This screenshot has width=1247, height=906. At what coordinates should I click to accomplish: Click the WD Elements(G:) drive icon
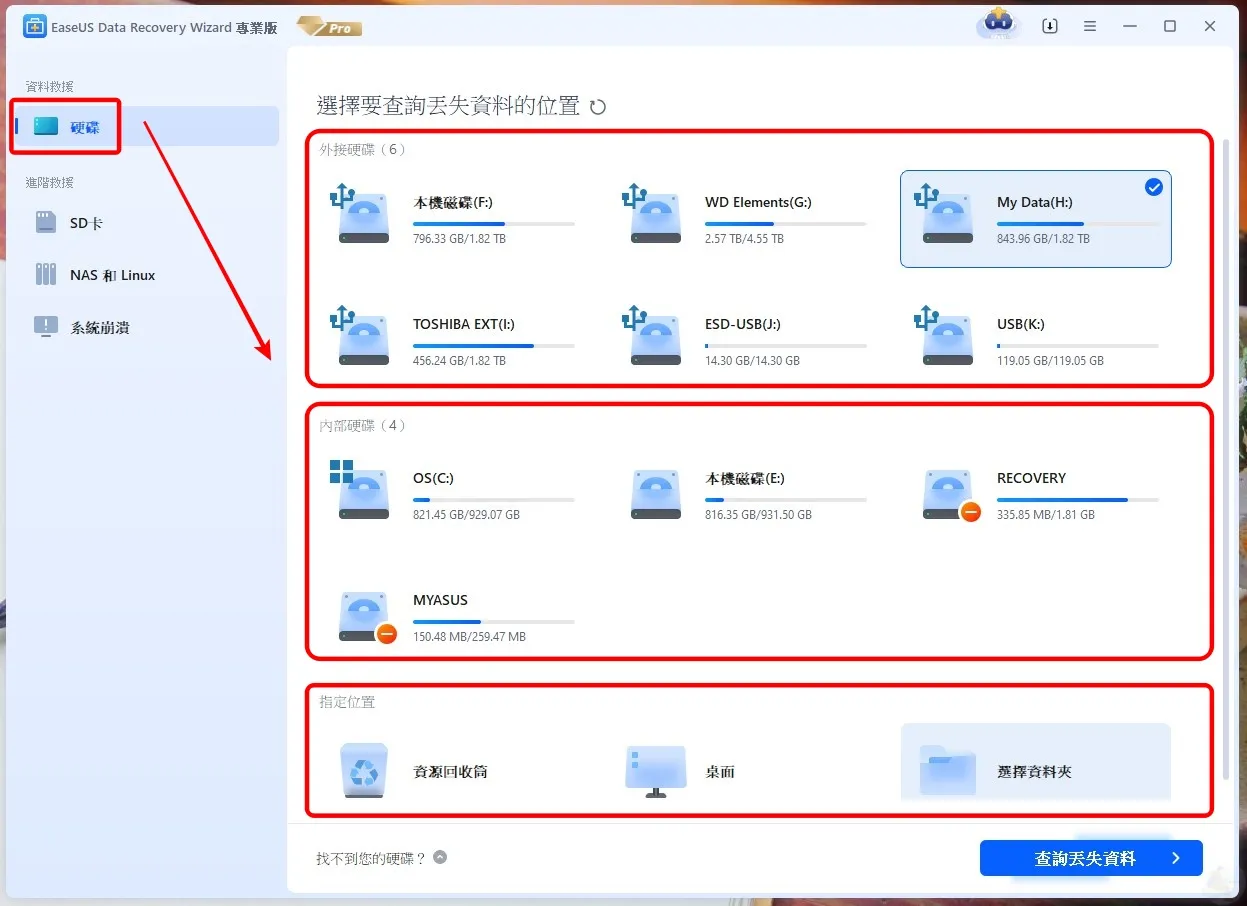tap(652, 214)
